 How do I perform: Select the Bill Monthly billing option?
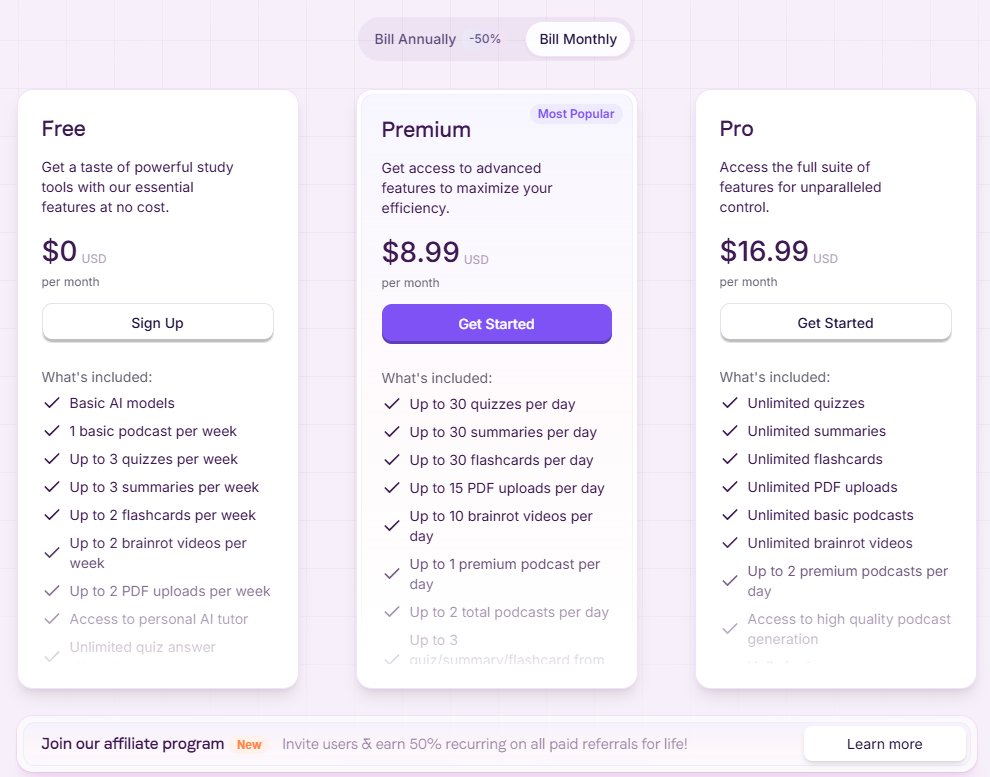point(578,40)
